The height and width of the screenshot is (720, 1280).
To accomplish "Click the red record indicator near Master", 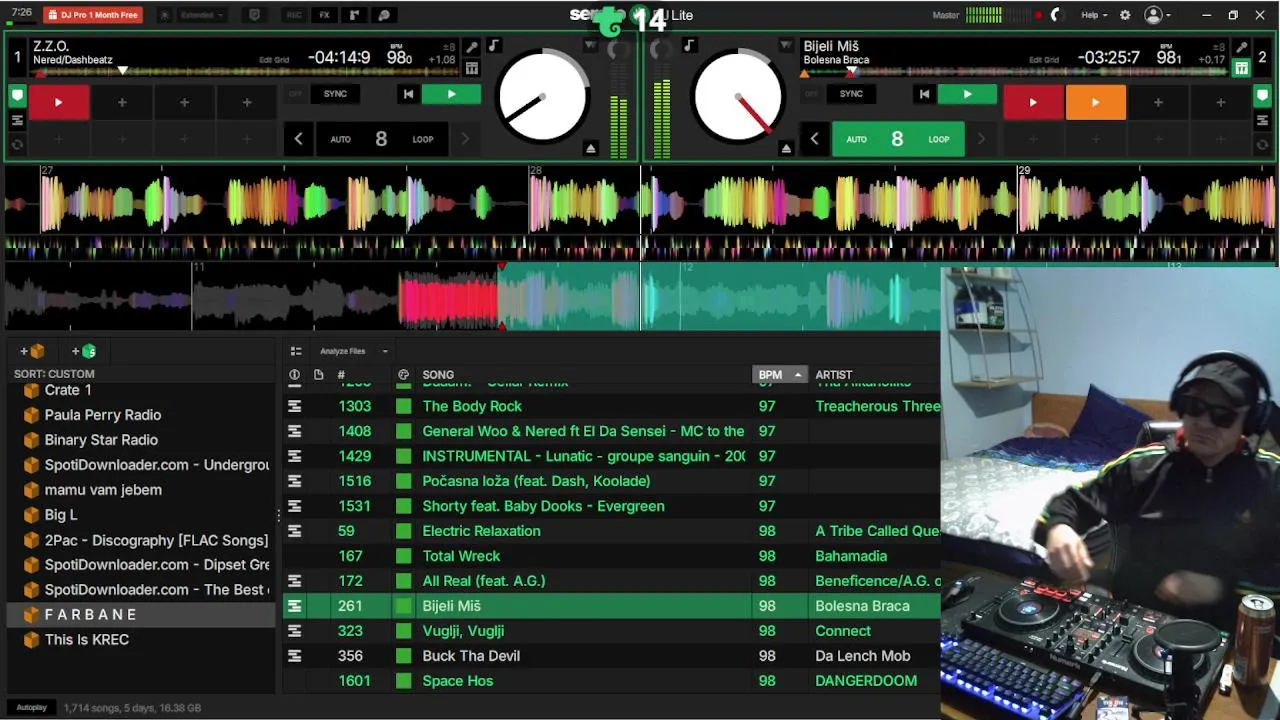I will 1038,15.
